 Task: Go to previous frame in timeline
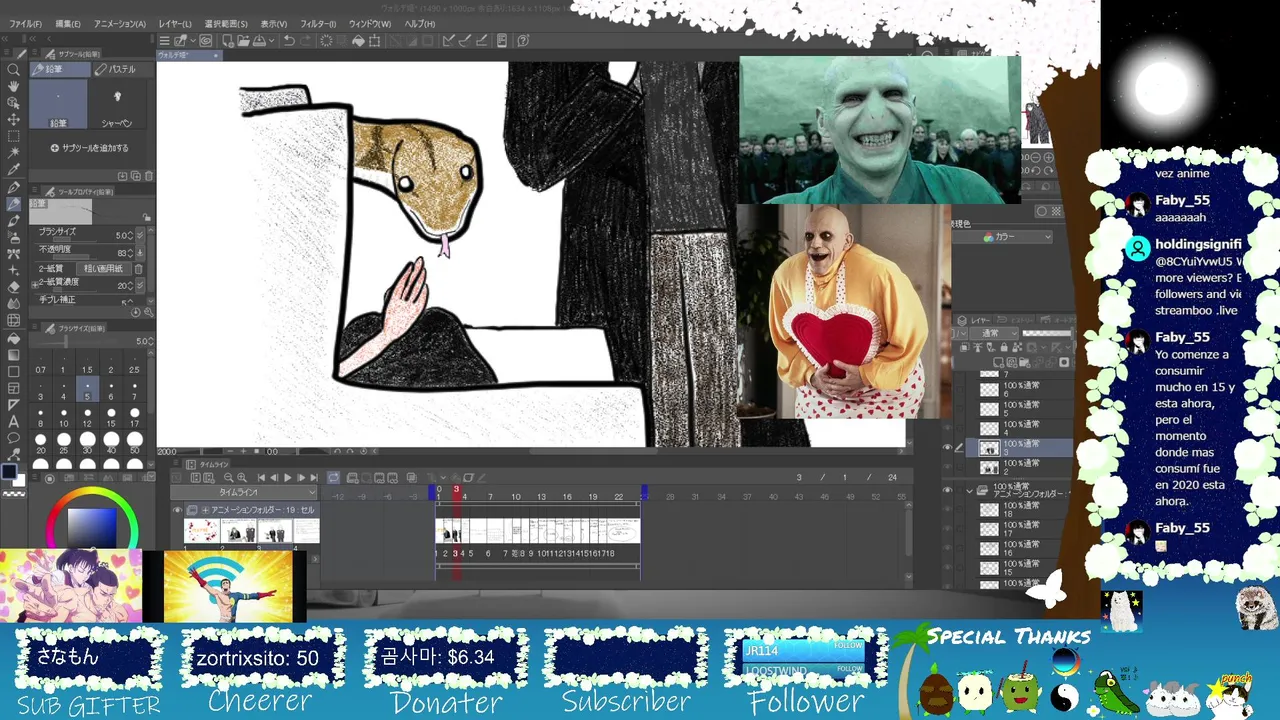coord(275,478)
